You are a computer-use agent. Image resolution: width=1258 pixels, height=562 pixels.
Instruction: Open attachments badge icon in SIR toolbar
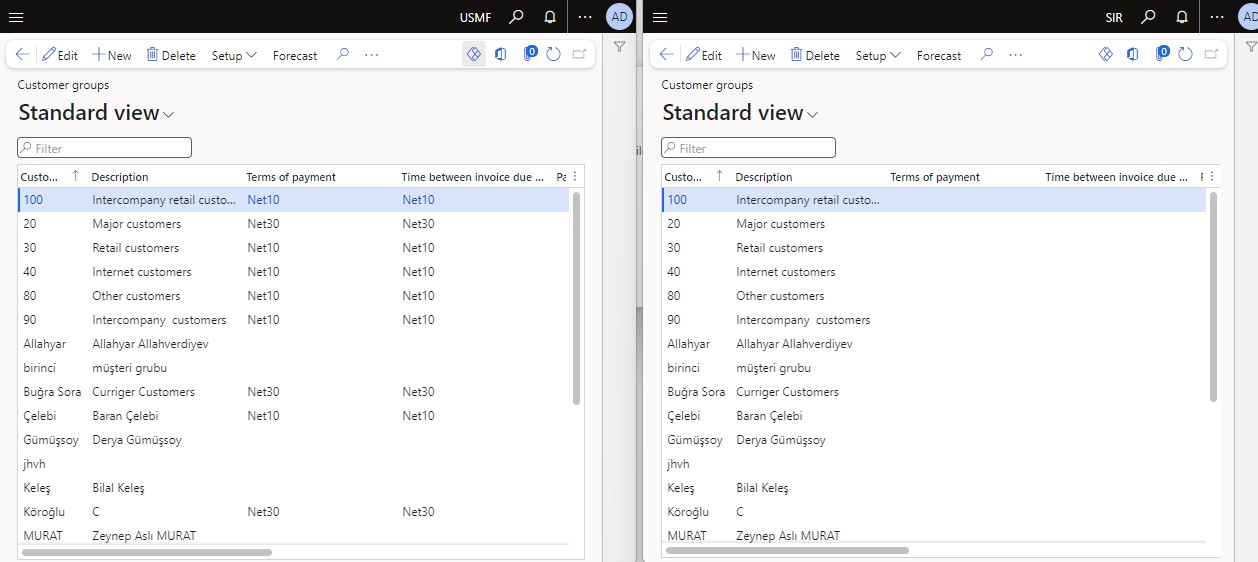point(1162,53)
